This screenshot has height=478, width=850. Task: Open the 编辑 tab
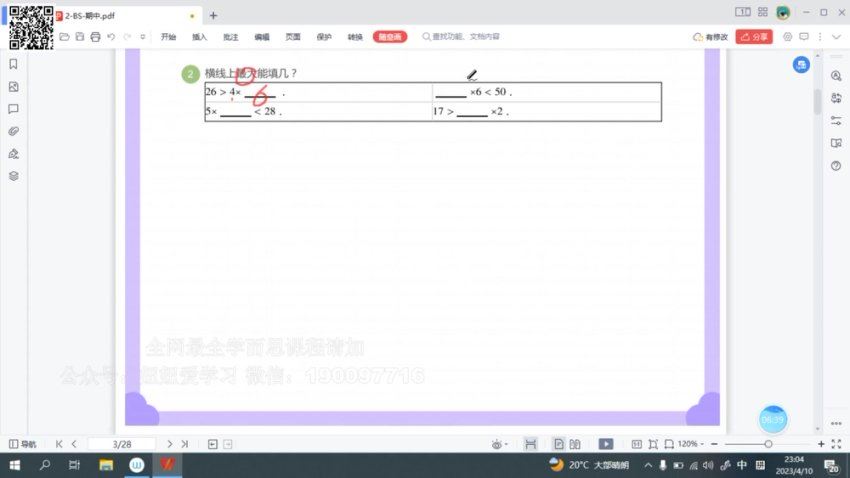[x=262, y=37]
